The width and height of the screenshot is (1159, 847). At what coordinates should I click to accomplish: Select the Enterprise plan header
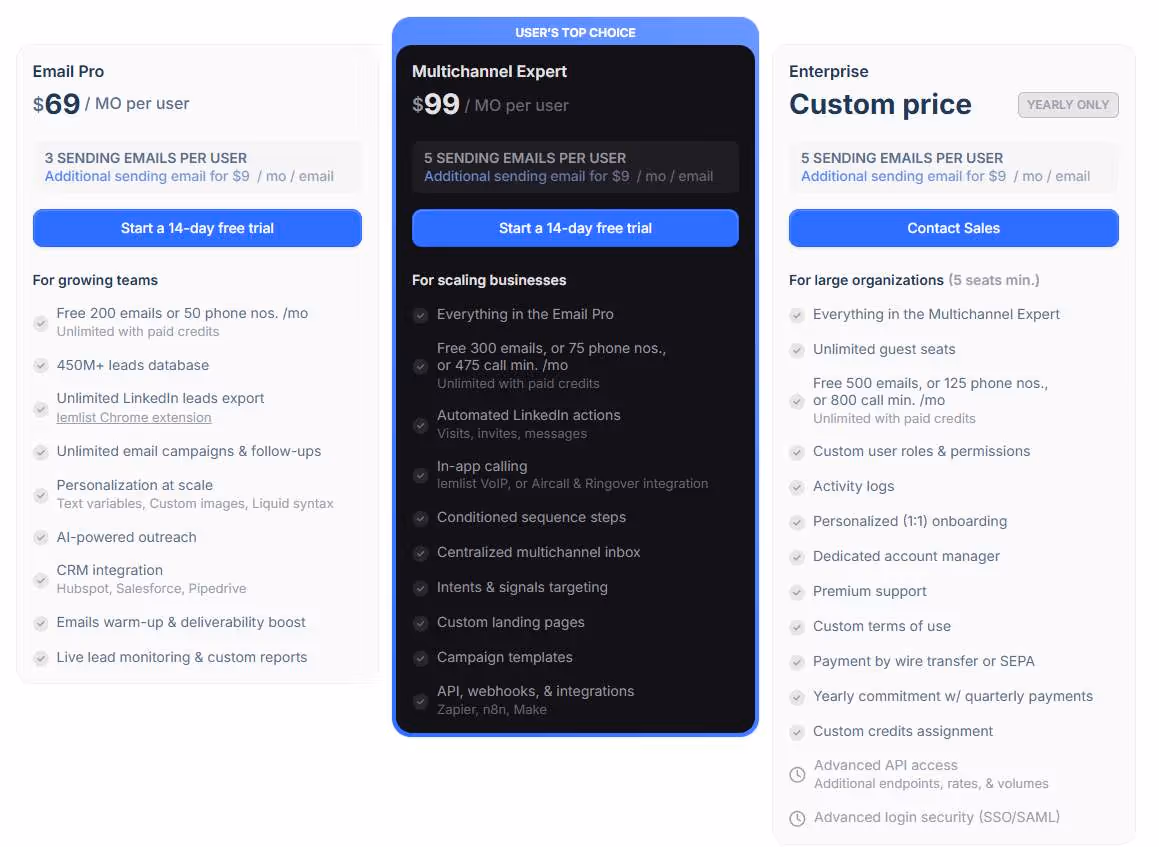tap(828, 71)
